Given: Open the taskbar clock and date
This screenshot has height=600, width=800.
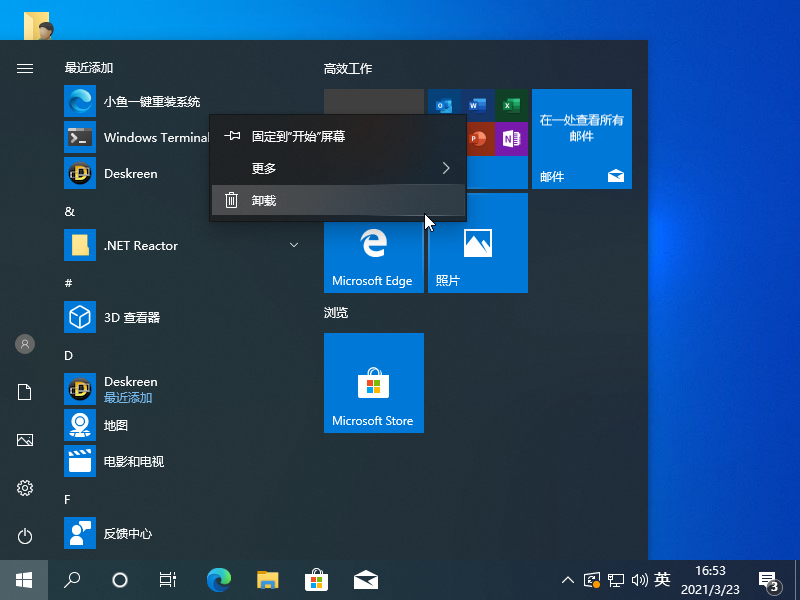Looking at the screenshot, I should [709, 579].
